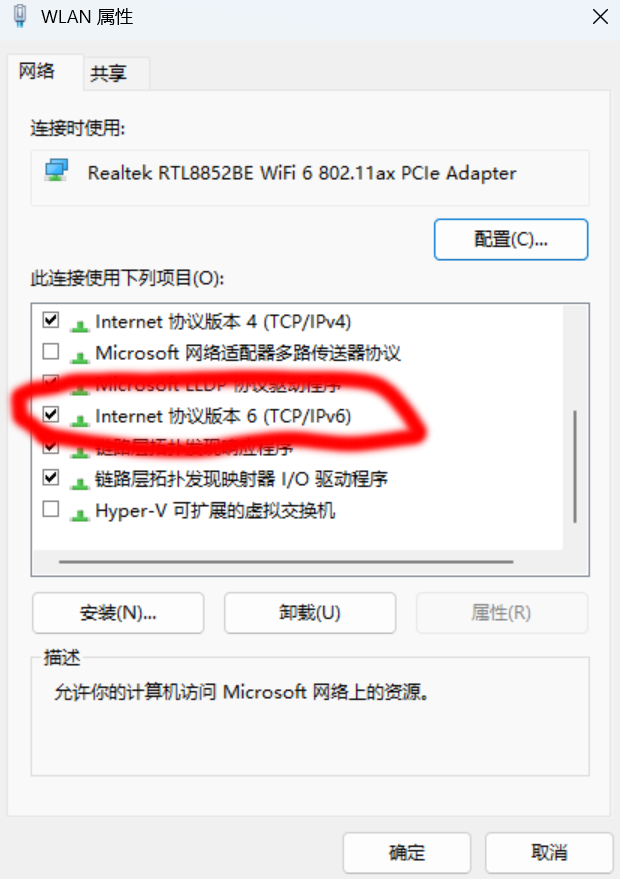Select the TCP/IPv4 protocol green icon
The image size is (620, 879).
(80, 324)
